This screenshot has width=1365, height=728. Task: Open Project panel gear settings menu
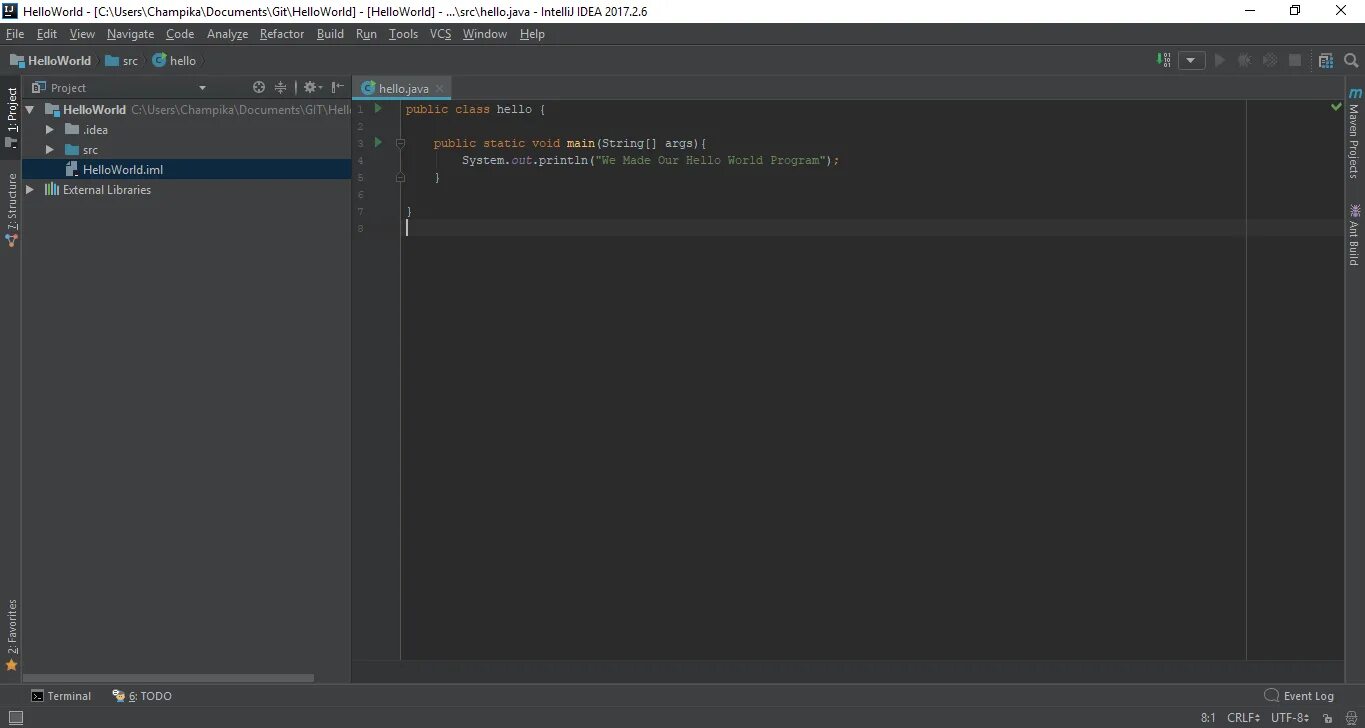[x=312, y=87]
